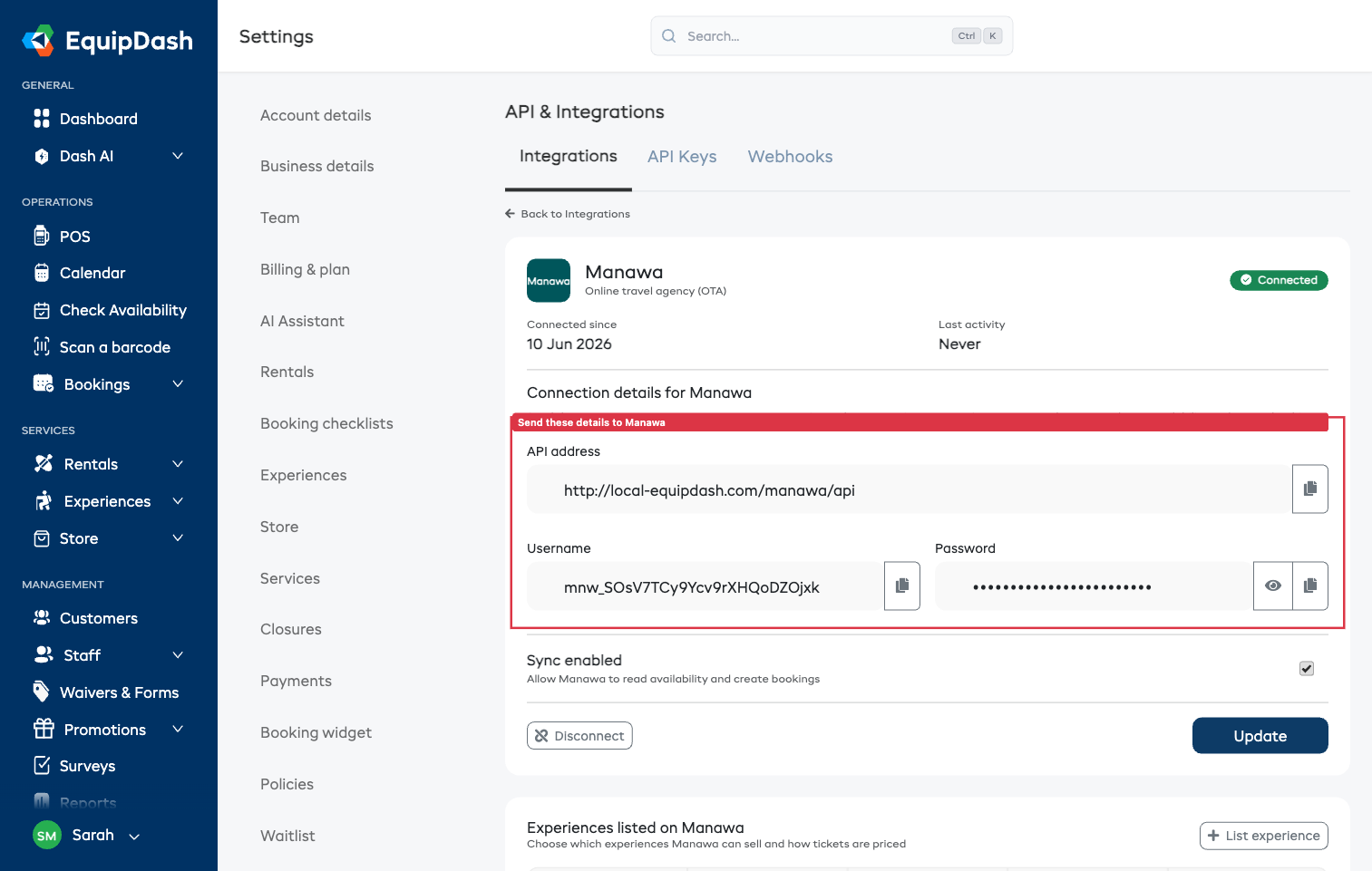Expand the Staff chevron
Screen dimensions: 1372x871
178,655
